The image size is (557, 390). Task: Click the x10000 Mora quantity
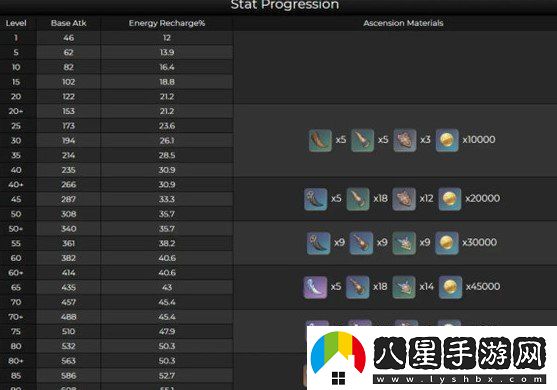479,140
